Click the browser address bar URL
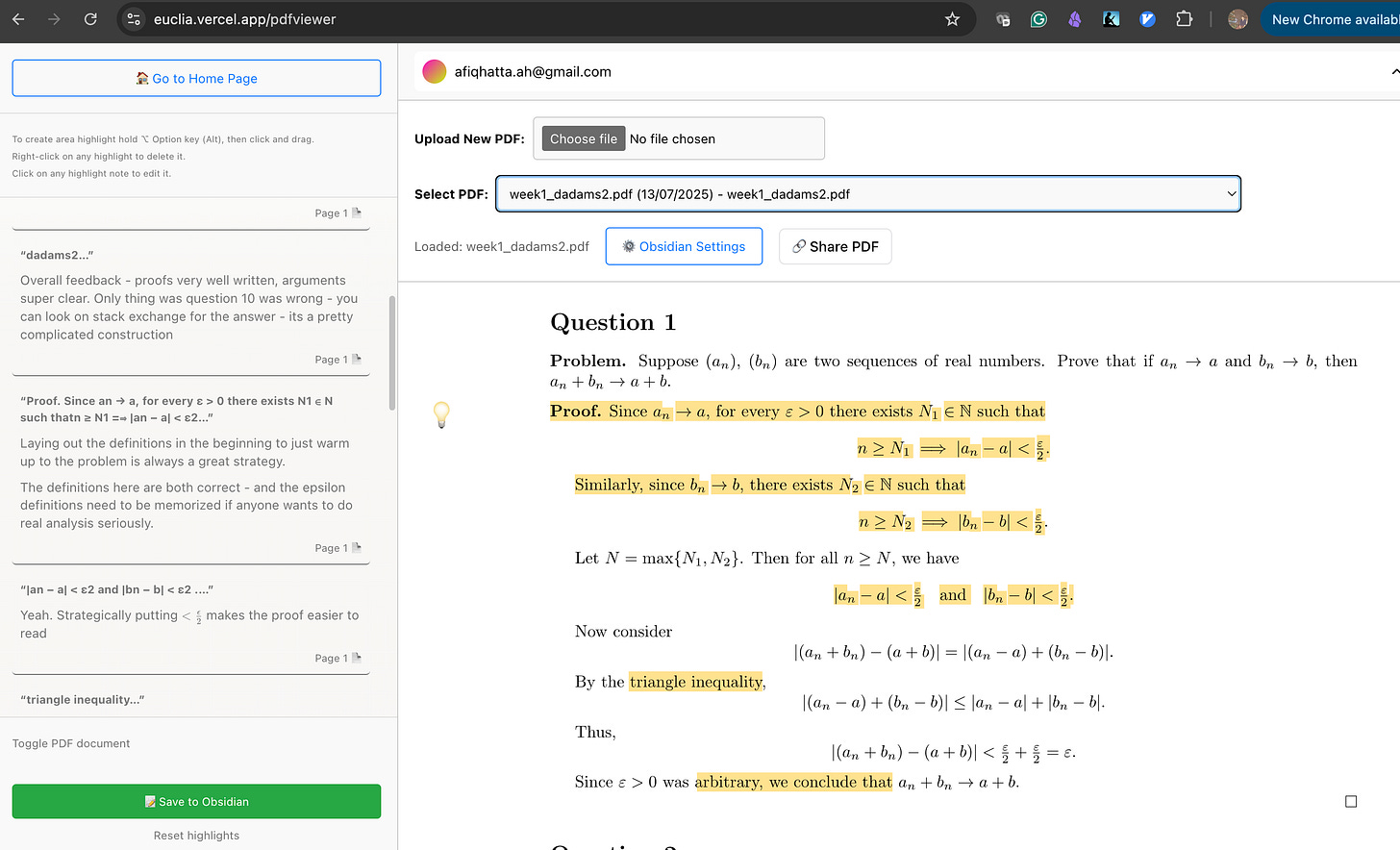 pos(245,19)
